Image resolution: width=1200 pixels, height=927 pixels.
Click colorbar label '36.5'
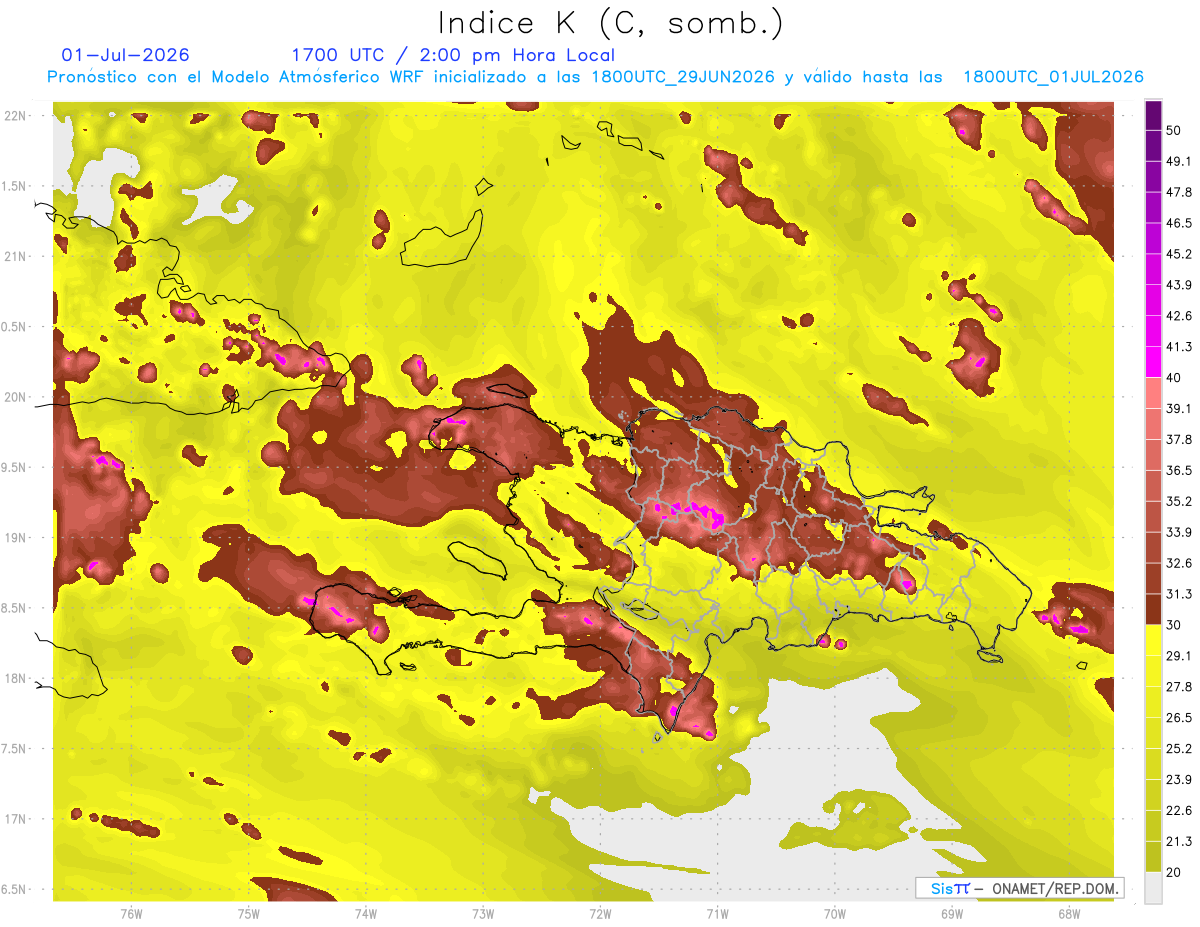click(x=1179, y=470)
